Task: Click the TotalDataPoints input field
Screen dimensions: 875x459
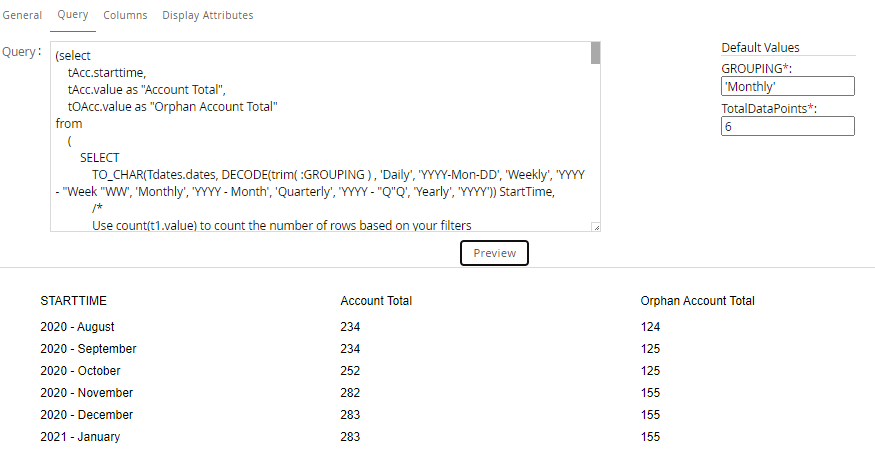Action: (x=787, y=127)
